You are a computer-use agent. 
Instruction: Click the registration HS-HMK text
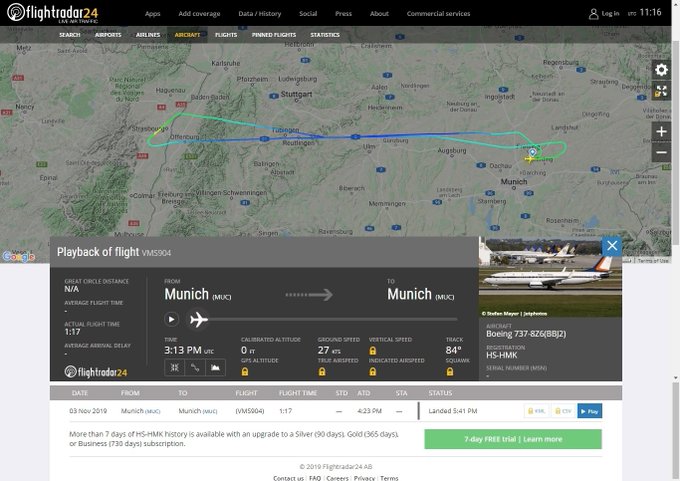[x=501, y=355]
